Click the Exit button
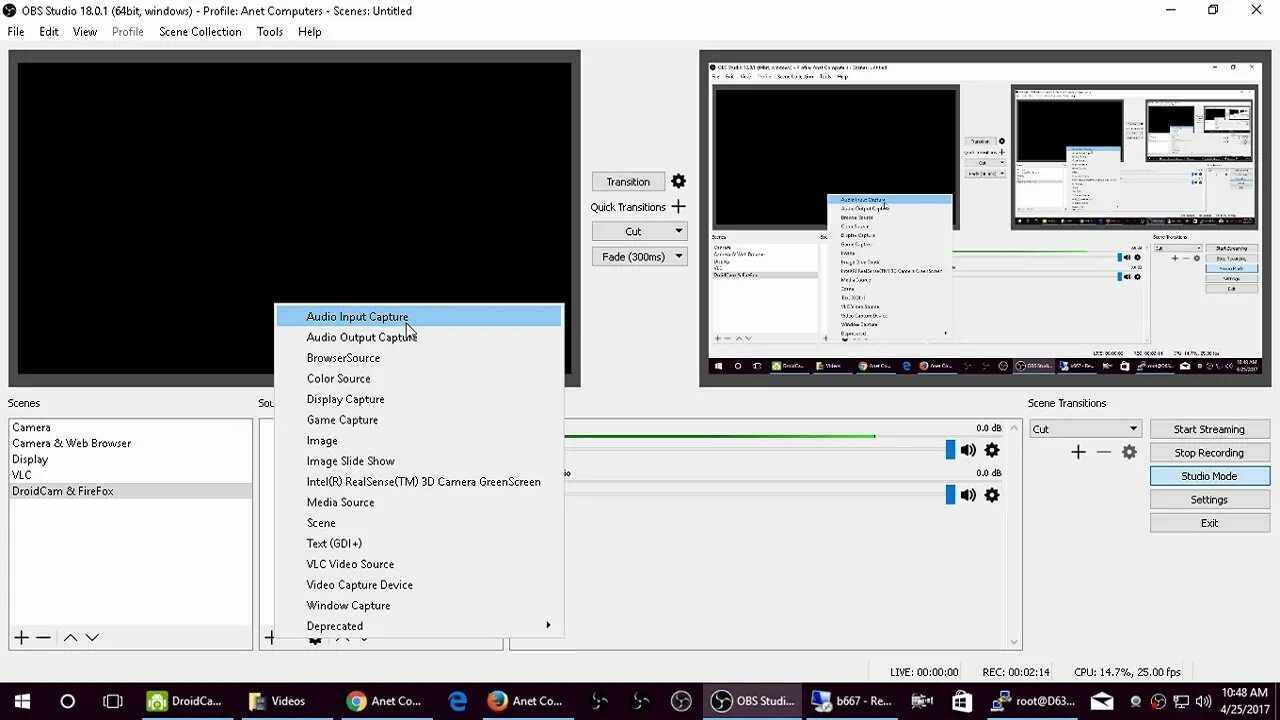 point(1209,523)
